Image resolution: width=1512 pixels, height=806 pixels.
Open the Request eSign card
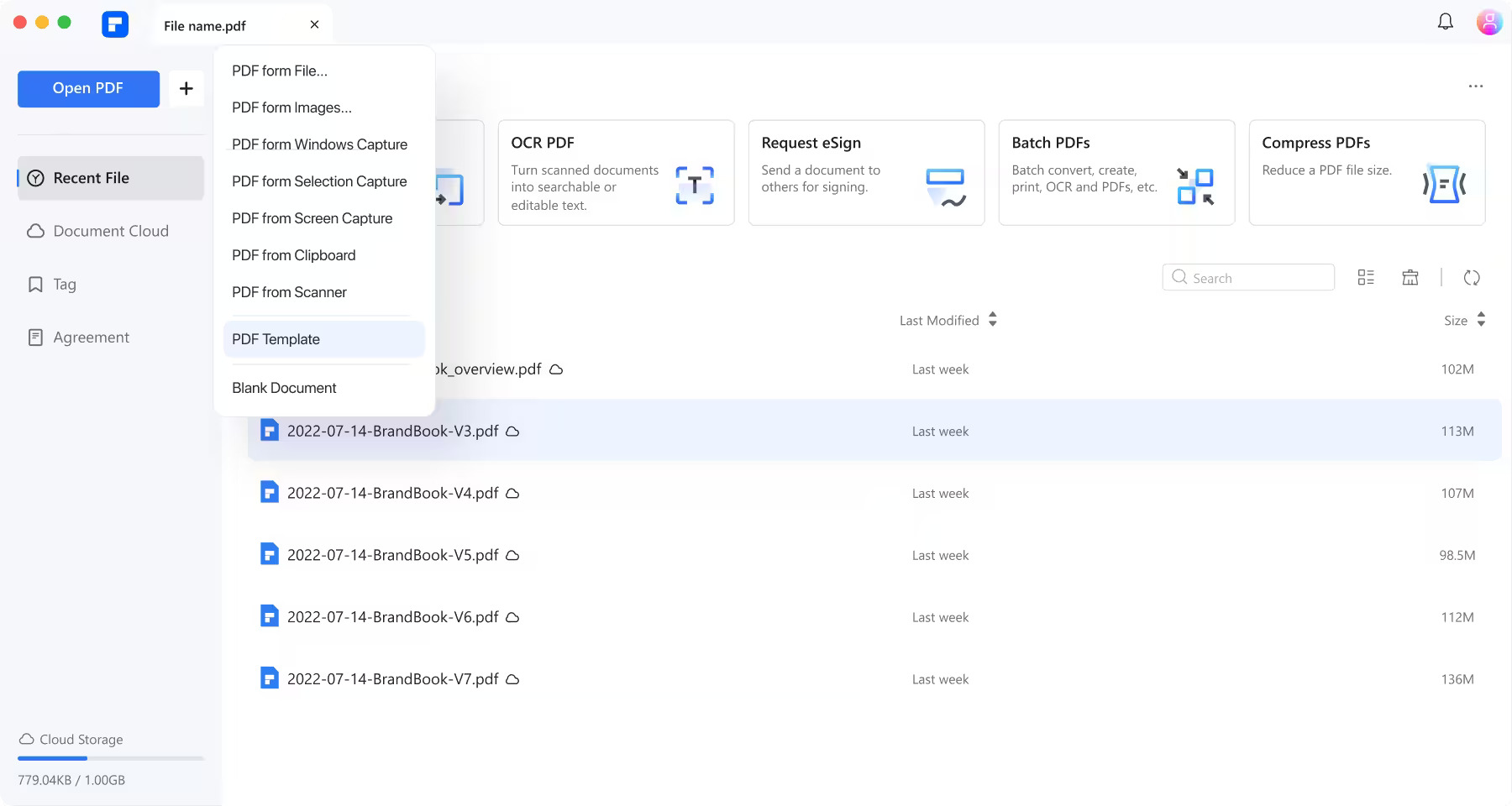(866, 173)
